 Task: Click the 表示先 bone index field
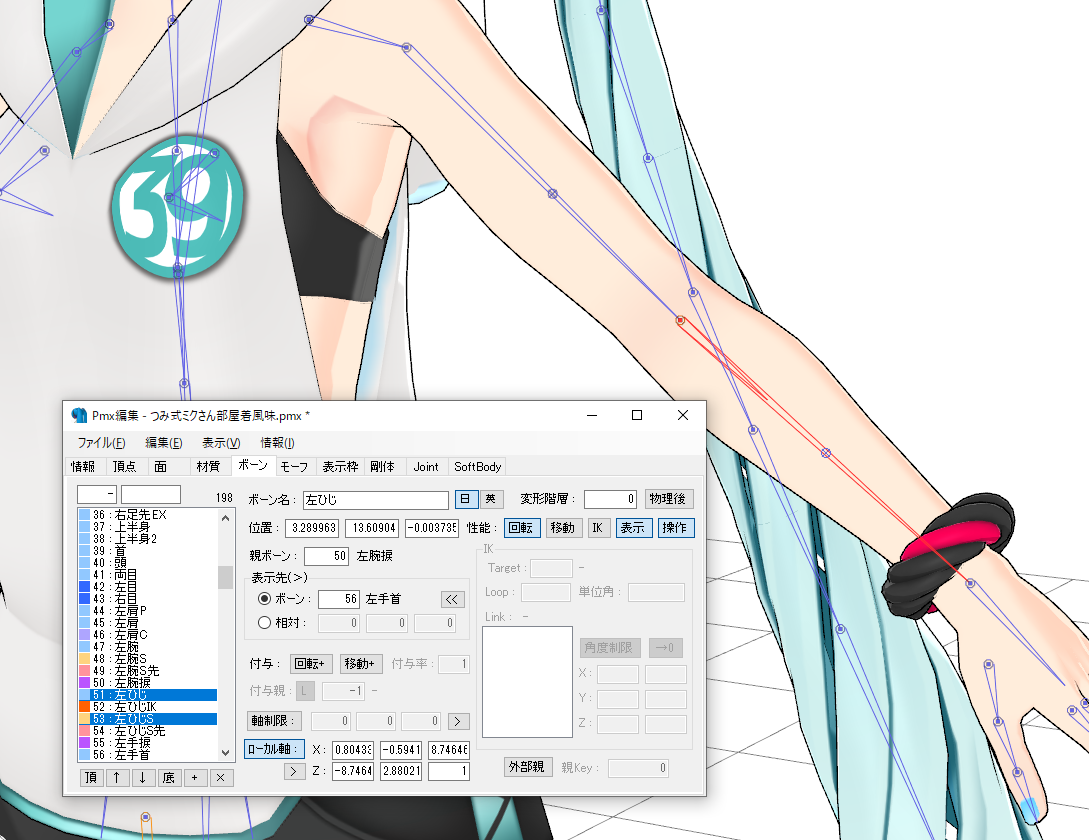coord(339,599)
